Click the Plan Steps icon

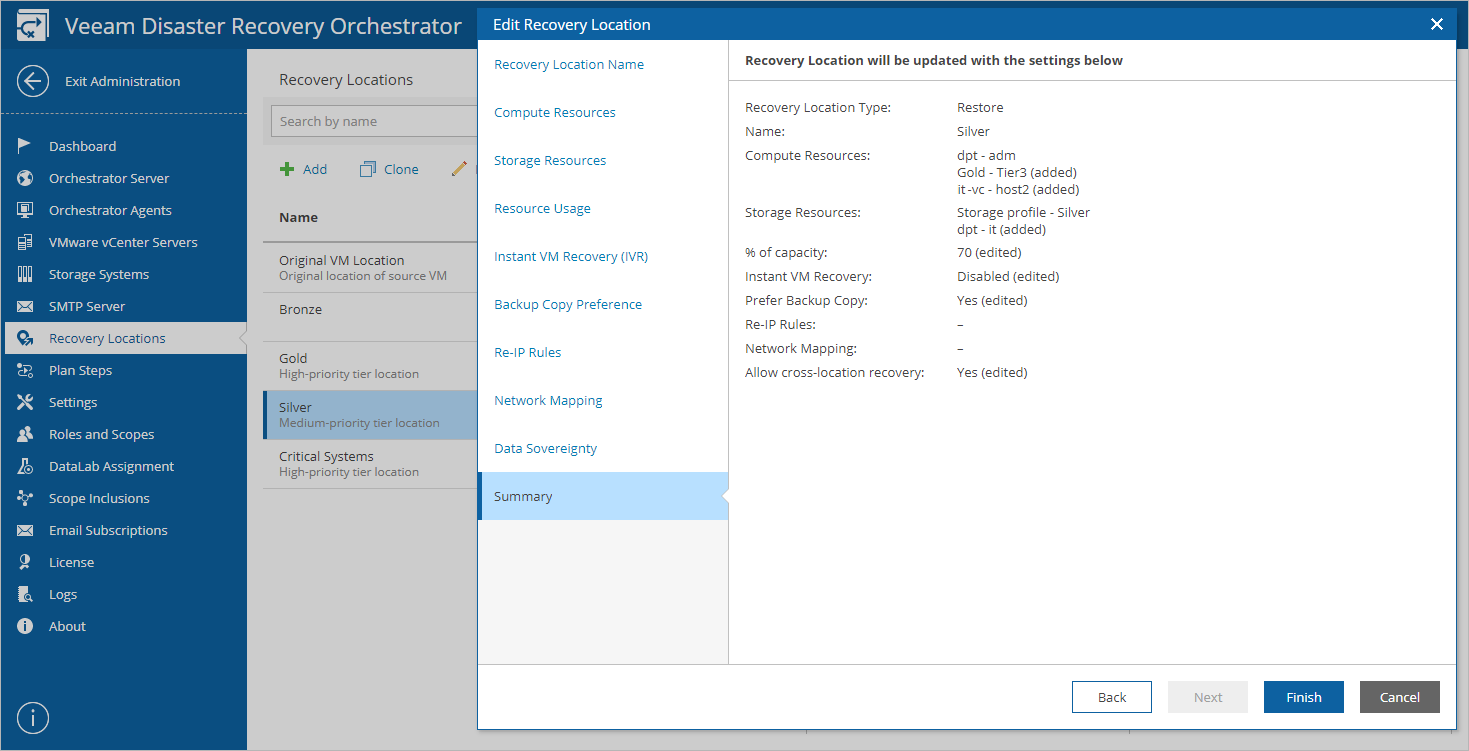click(x=26, y=370)
